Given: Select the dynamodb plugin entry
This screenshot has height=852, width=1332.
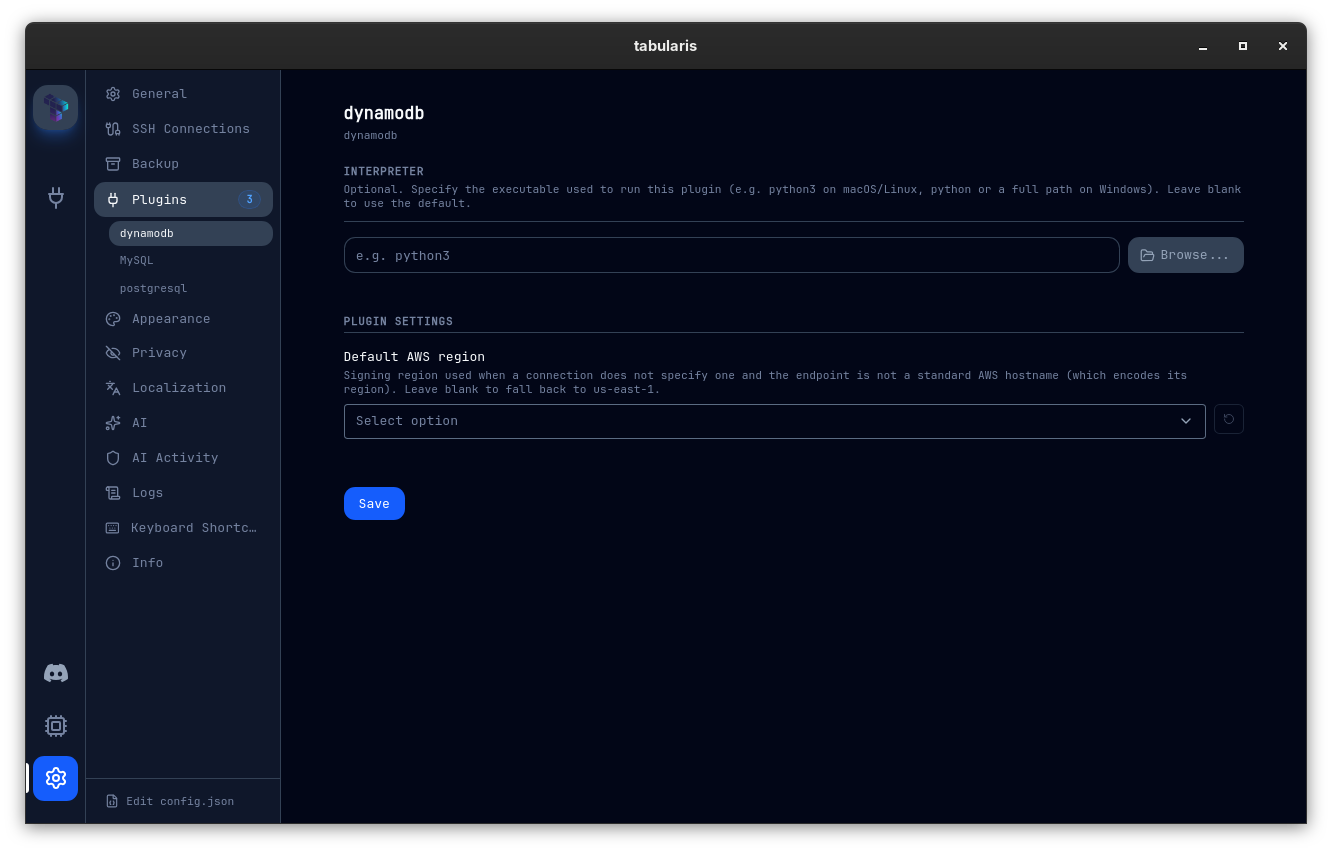Looking at the screenshot, I should [191, 234].
